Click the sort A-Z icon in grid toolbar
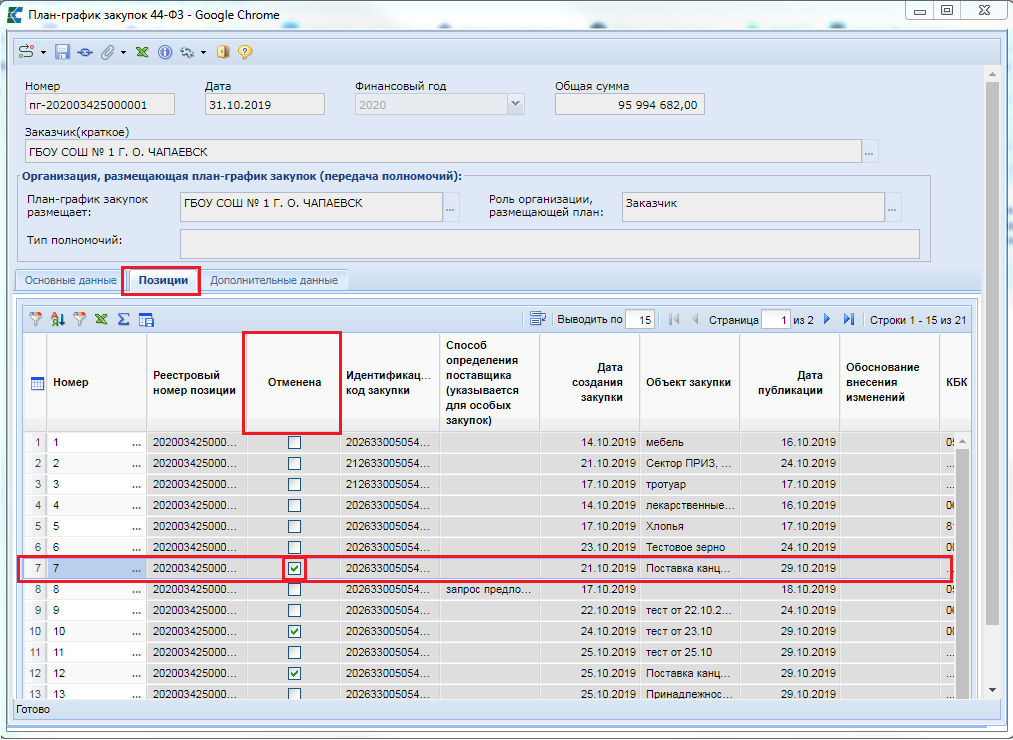The image size is (1013, 740). (x=58, y=319)
